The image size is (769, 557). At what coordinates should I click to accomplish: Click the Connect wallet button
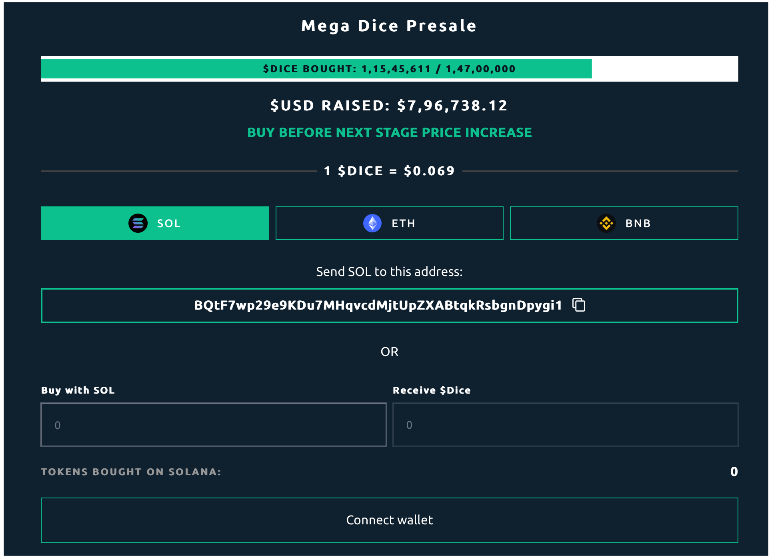click(x=389, y=520)
